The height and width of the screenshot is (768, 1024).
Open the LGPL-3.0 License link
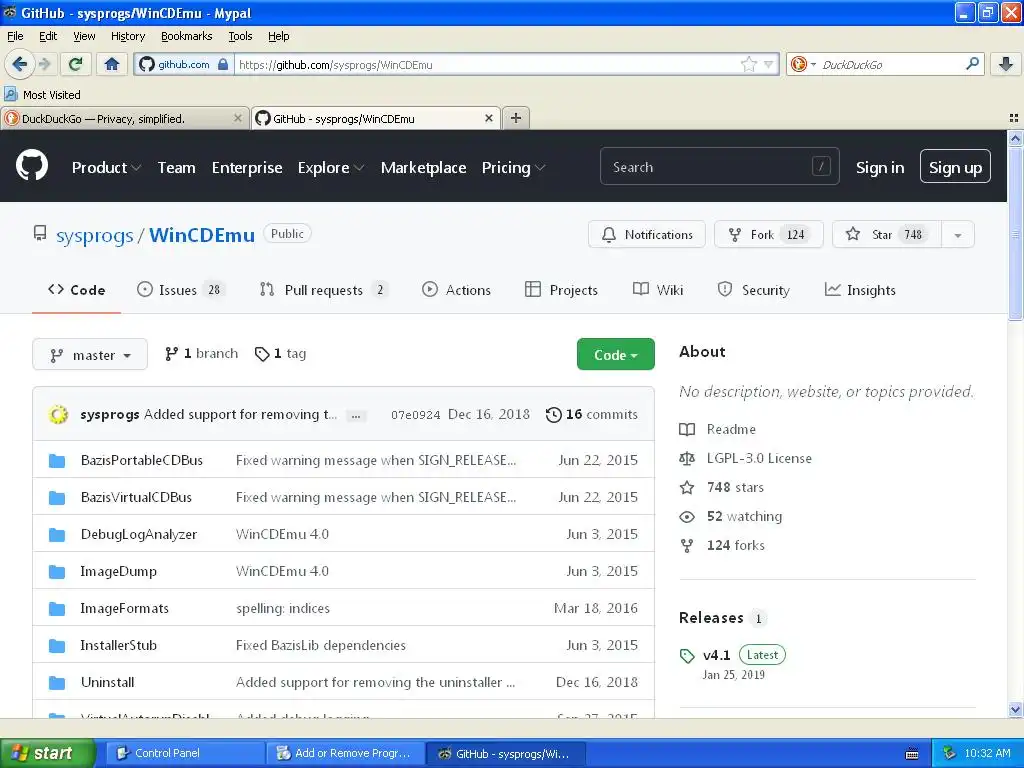pyautogui.click(x=759, y=458)
